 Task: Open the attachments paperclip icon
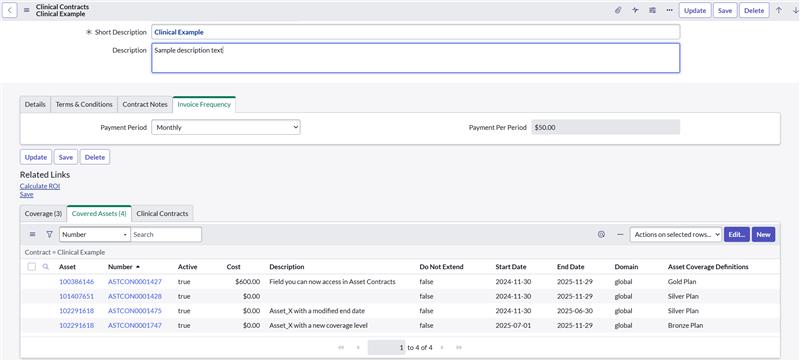coord(618,10)
